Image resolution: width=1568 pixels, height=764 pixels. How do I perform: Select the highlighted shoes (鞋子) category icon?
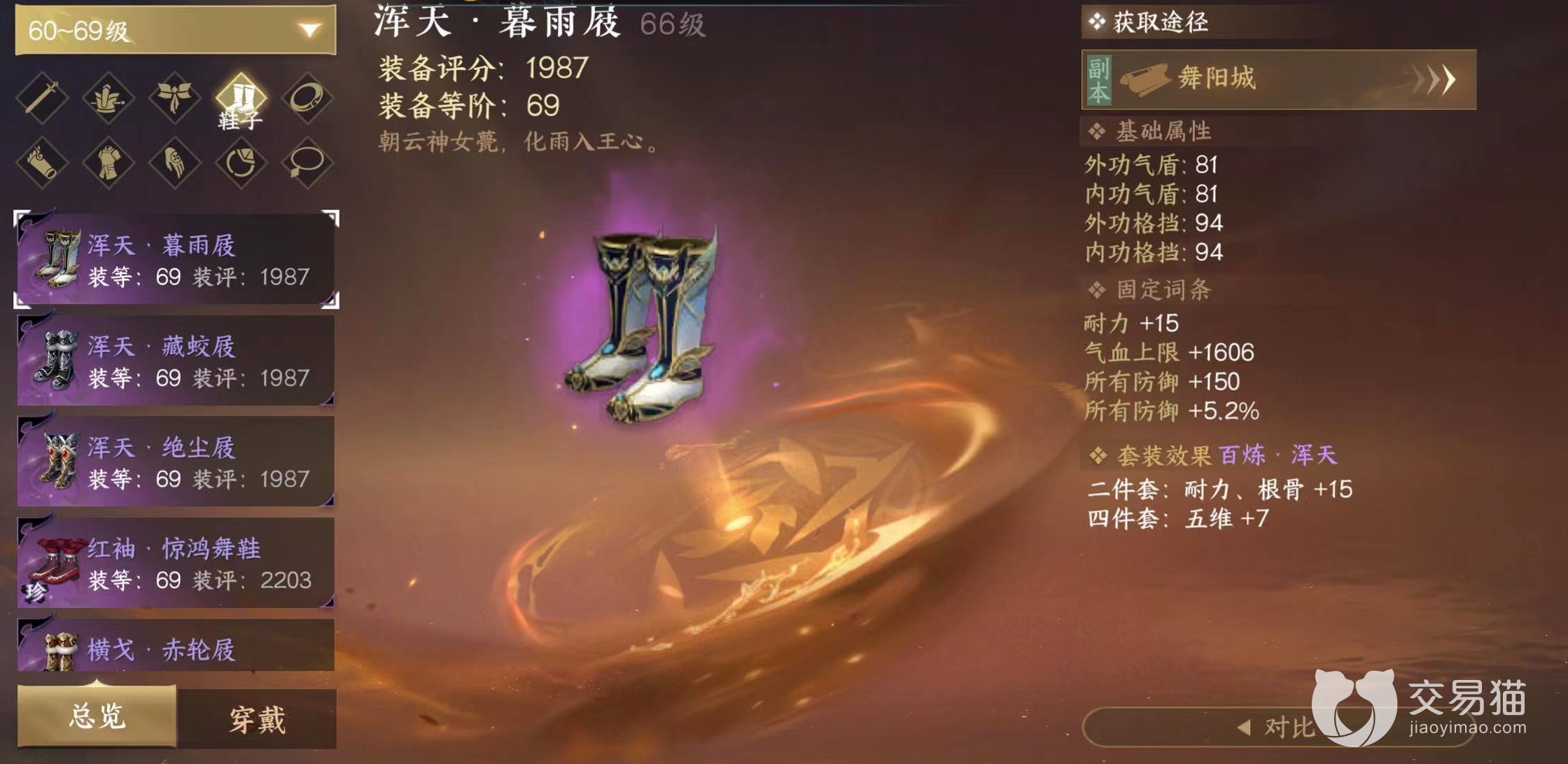click(x=241, y=98)
